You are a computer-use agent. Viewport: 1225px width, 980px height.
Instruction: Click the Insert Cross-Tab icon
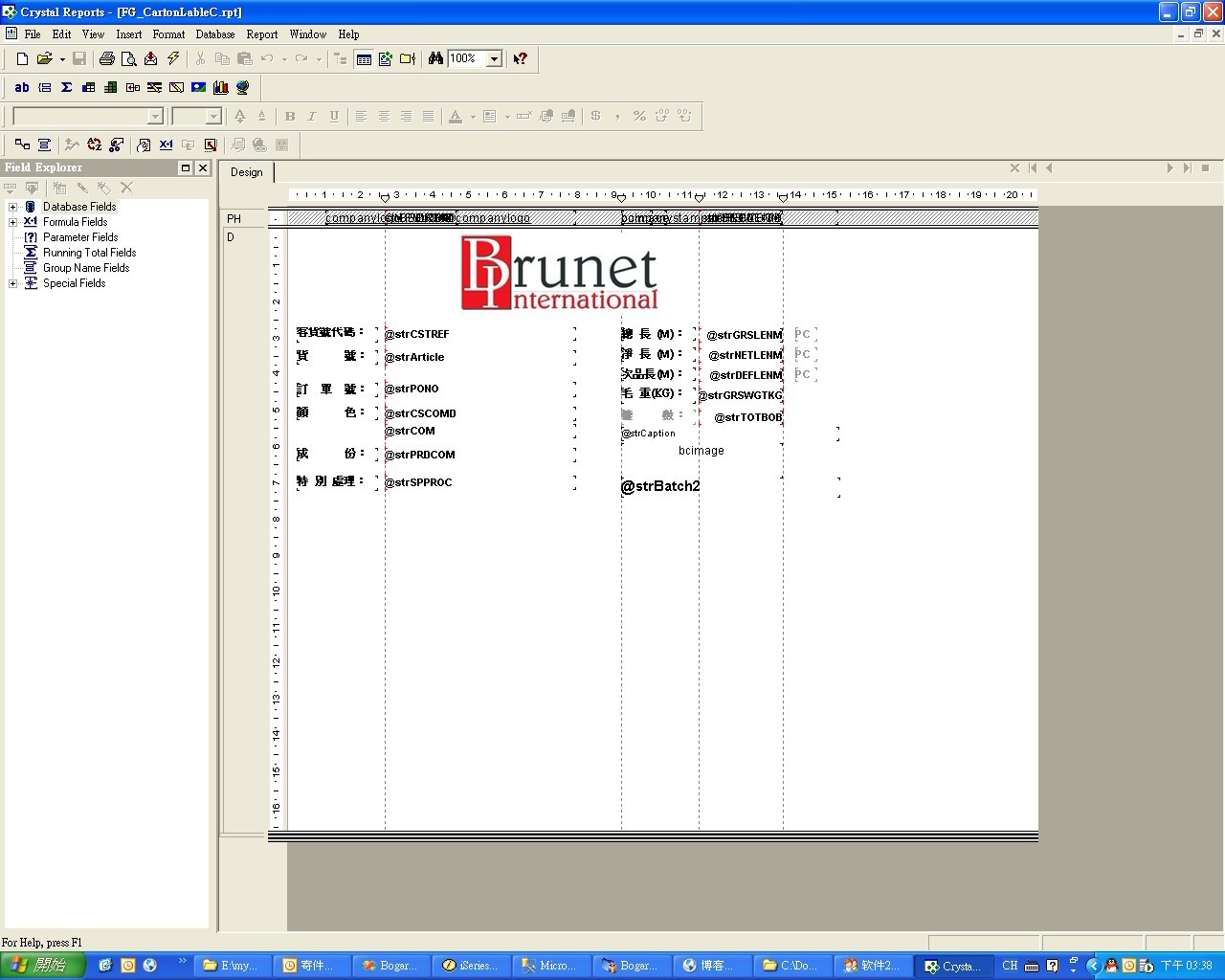[88, 87]
